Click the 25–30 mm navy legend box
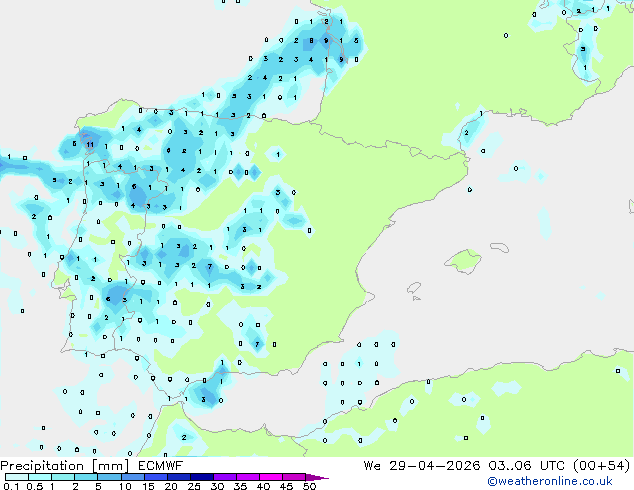 click(202, 477)
